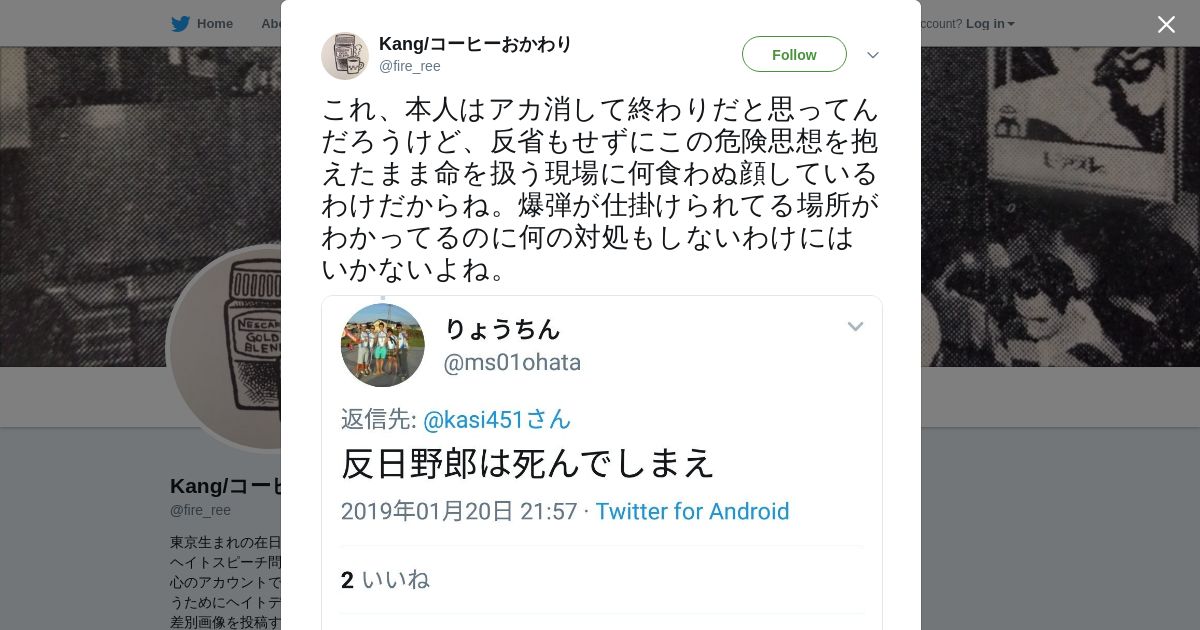Open the About menu item in top bar

point(270,24)
